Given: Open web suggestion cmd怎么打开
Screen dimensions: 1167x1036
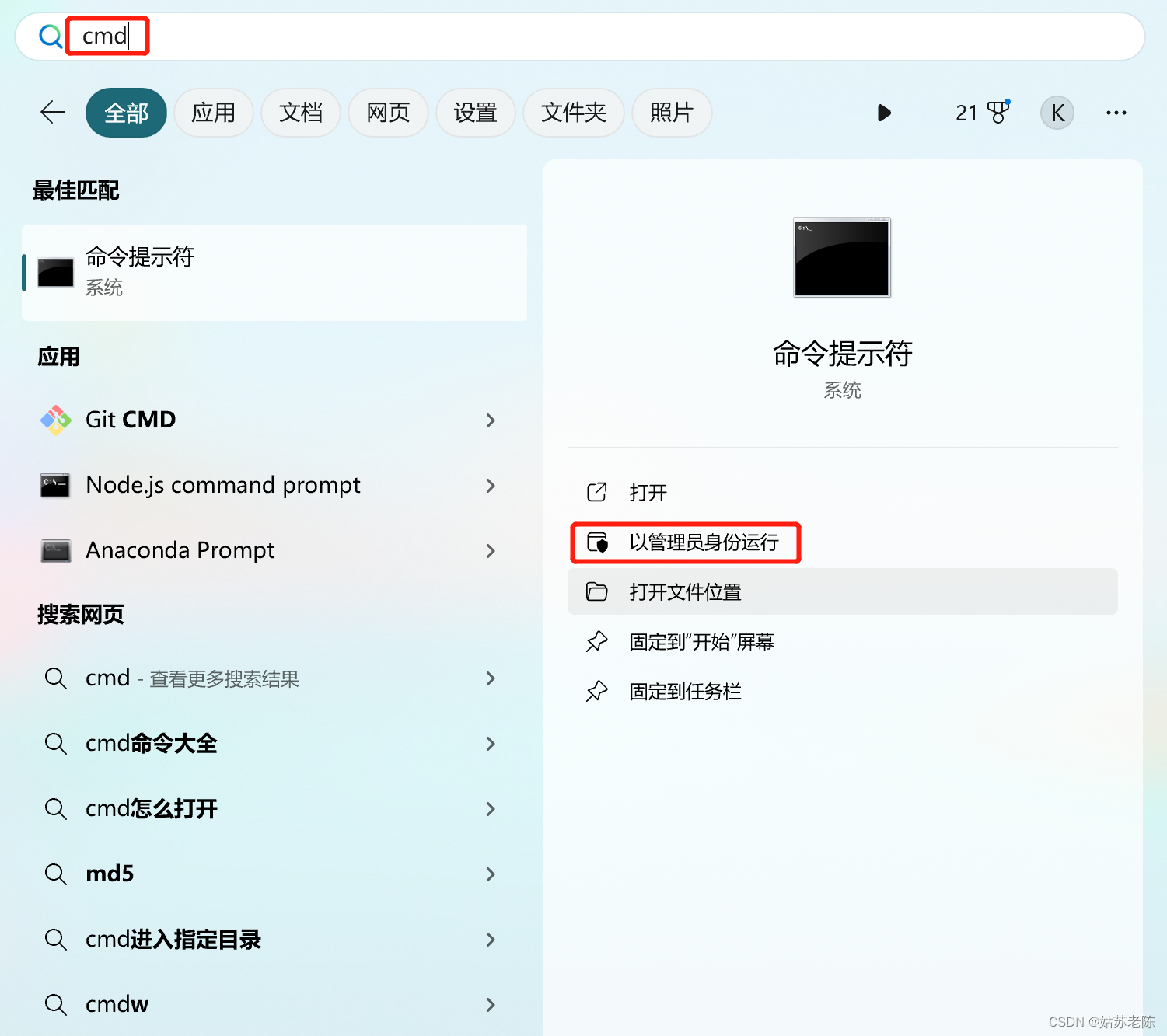Looking at the screenshot, I should (274, 809).
